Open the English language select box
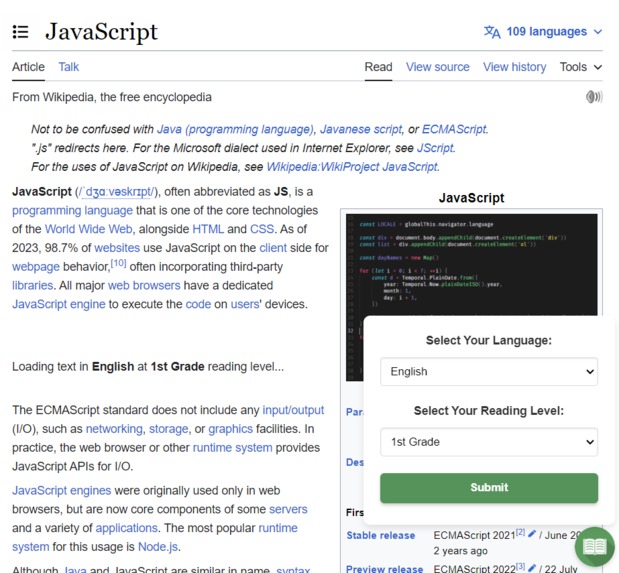 pos(489,372)
